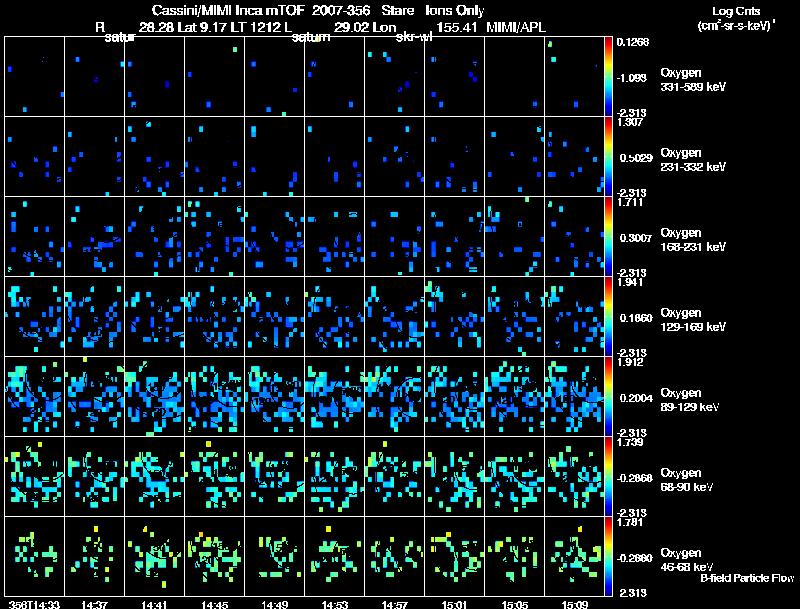Screen dimensions: 800x609
Task: Click the 'Oxygen 129-169 keV' row label
Action: [693, 320]
